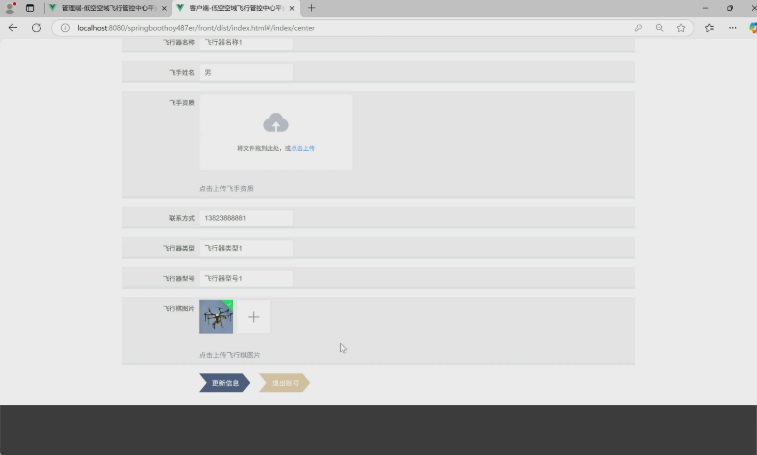Open the favorites list icon
757x455 pixels.
coord(709,28)
